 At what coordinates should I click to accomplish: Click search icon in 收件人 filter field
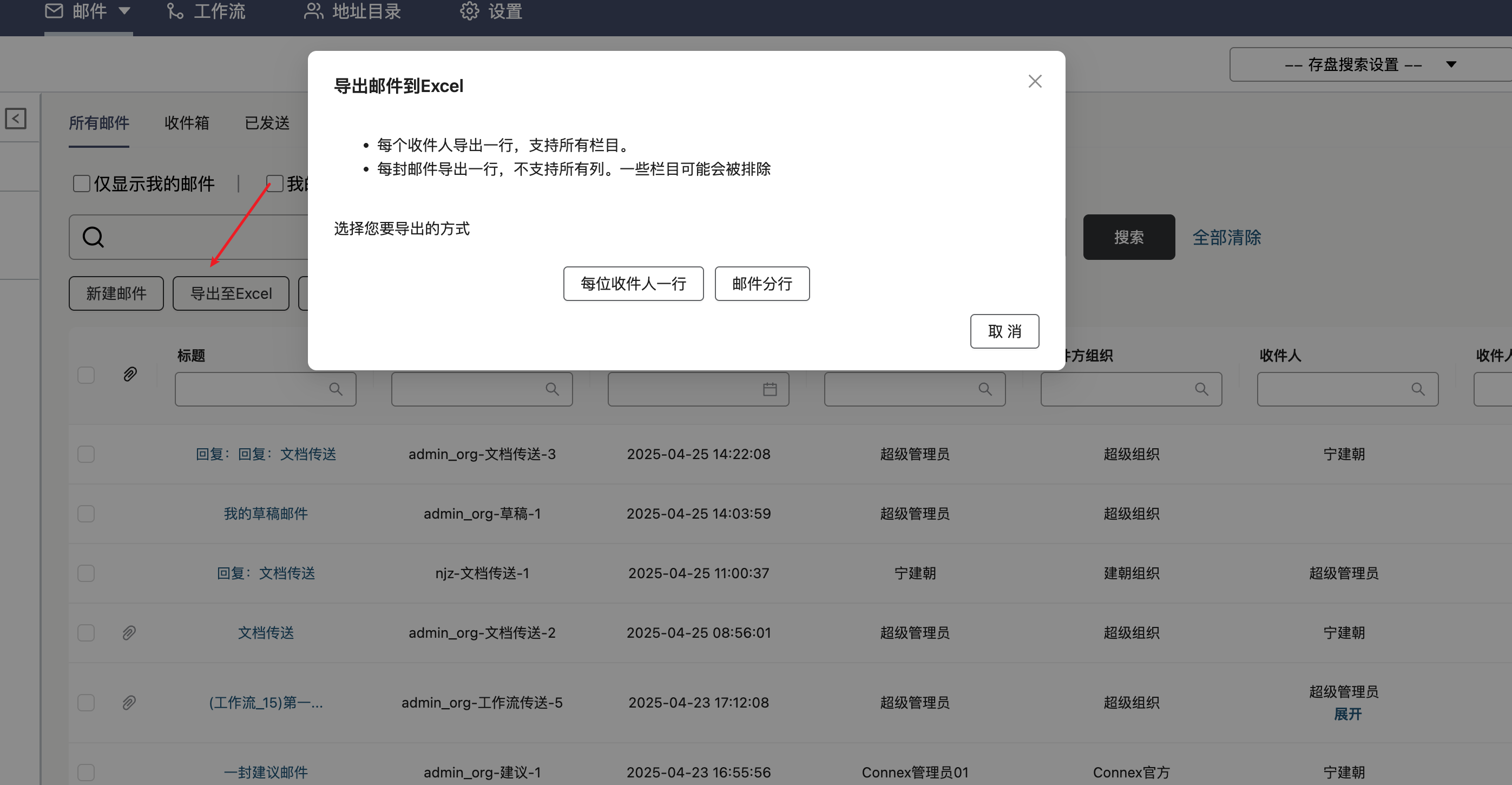1417,389
